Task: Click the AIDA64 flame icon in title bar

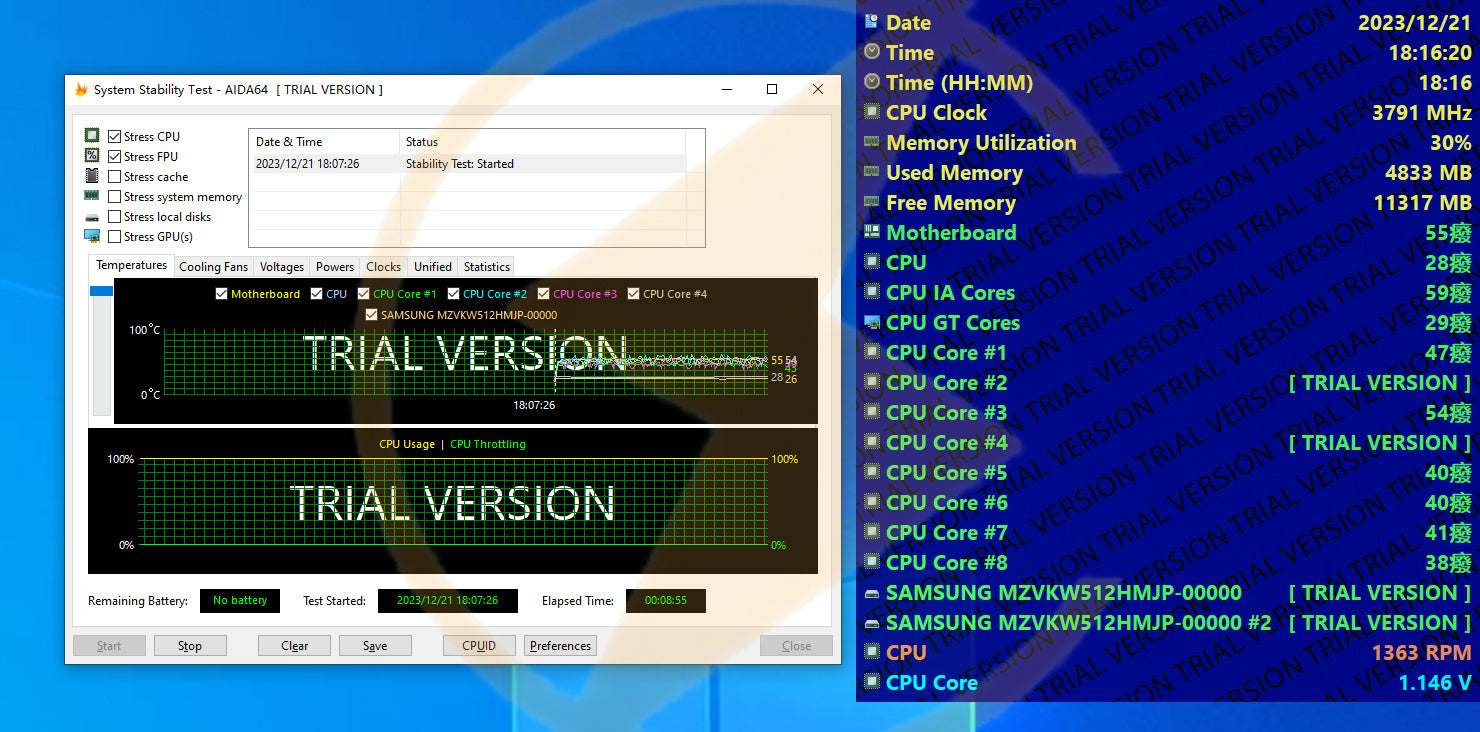Action: (x=81, y=90)
